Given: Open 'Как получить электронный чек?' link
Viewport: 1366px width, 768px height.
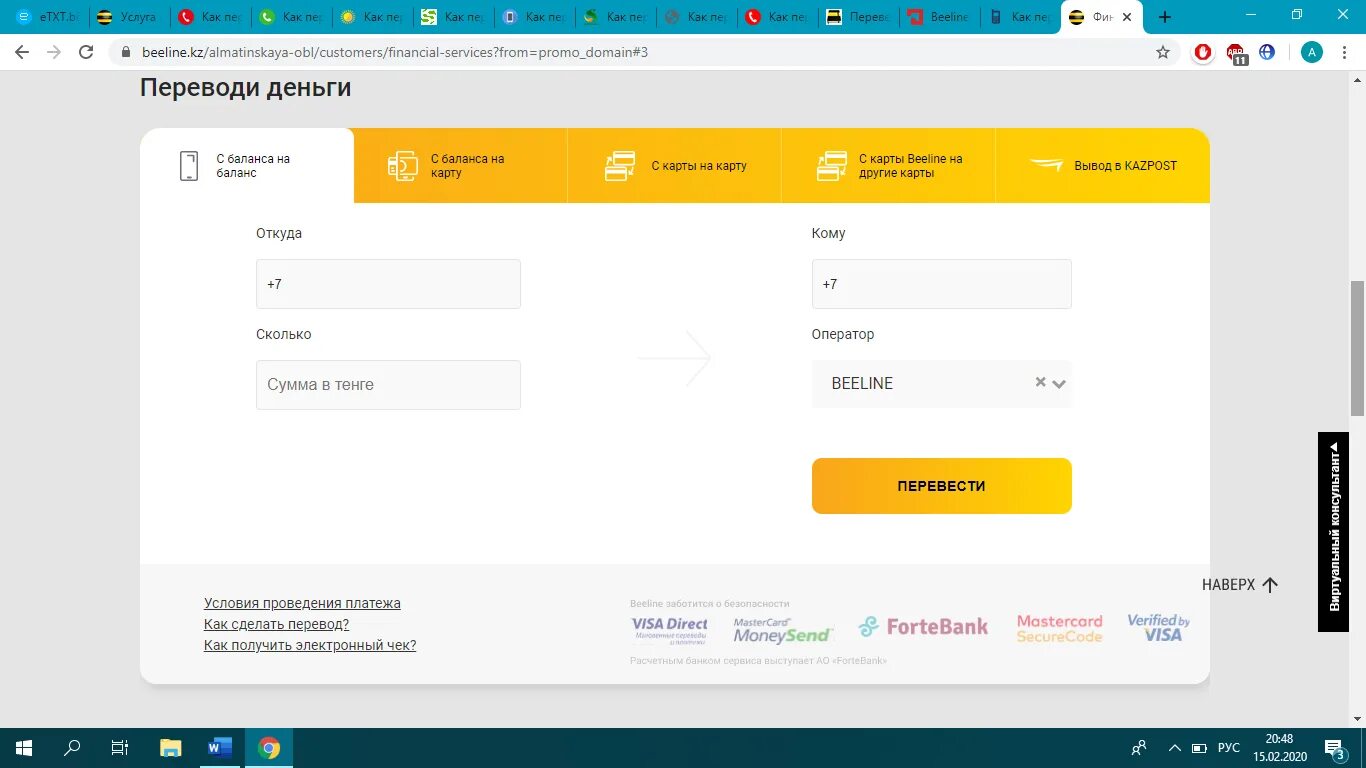Looking at the screenshot, I should [x=310, y=645].
